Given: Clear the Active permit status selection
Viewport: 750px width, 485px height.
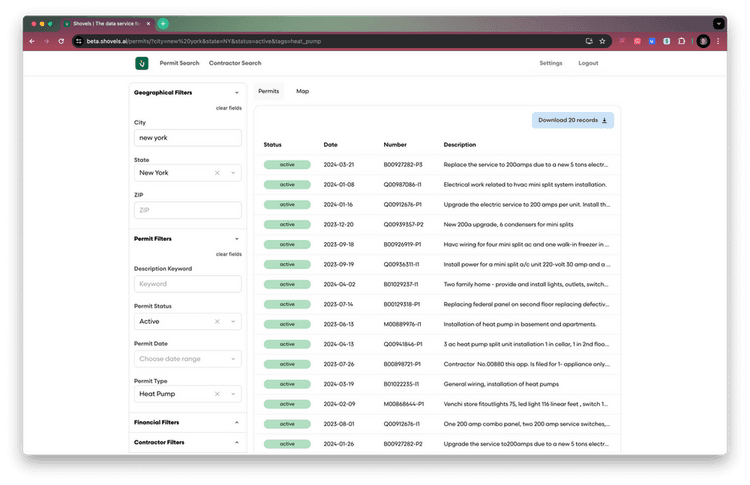Looking at the screenshot, I should (x=217, y=322).
